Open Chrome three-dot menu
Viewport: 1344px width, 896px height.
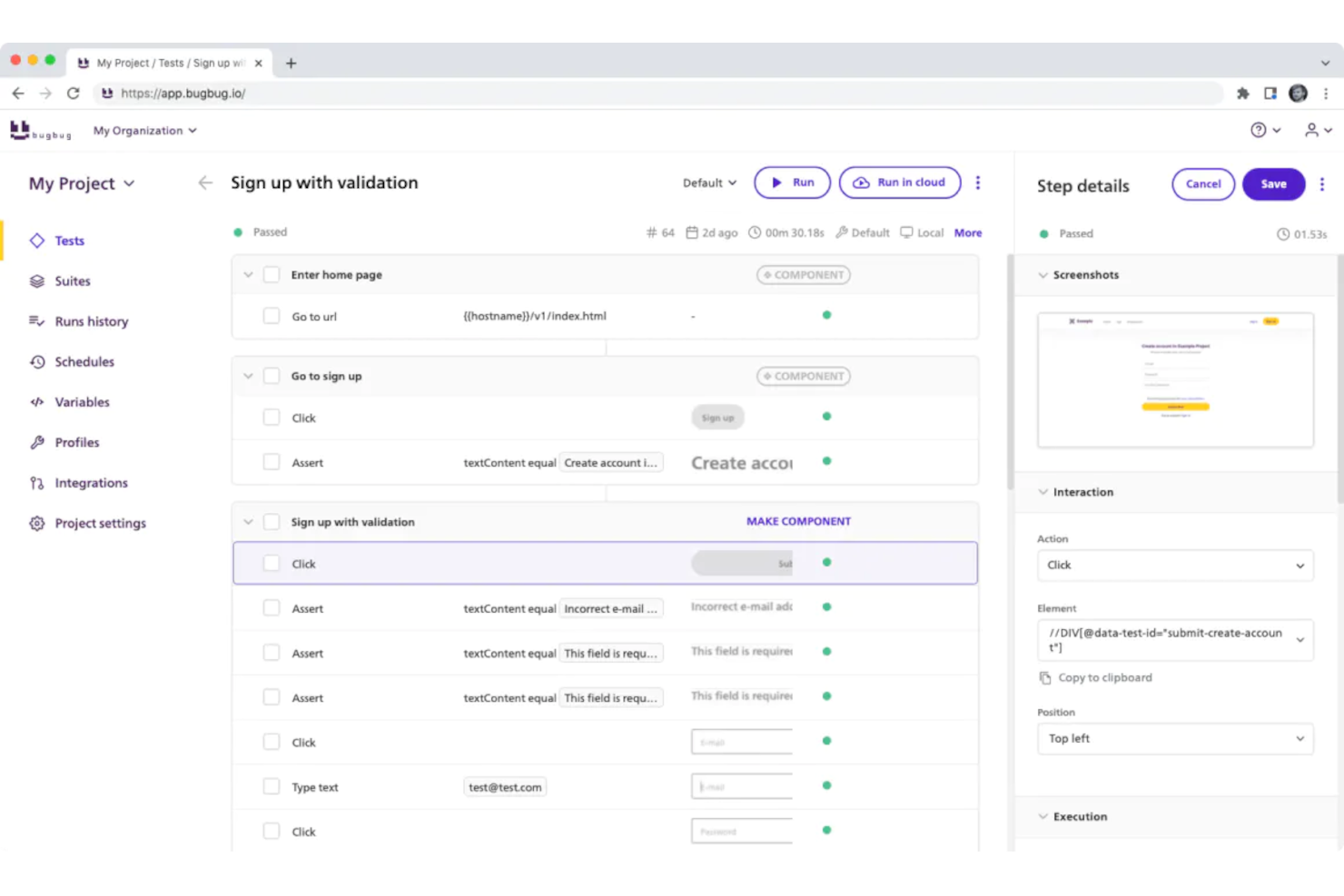(x=1326, y=93)
